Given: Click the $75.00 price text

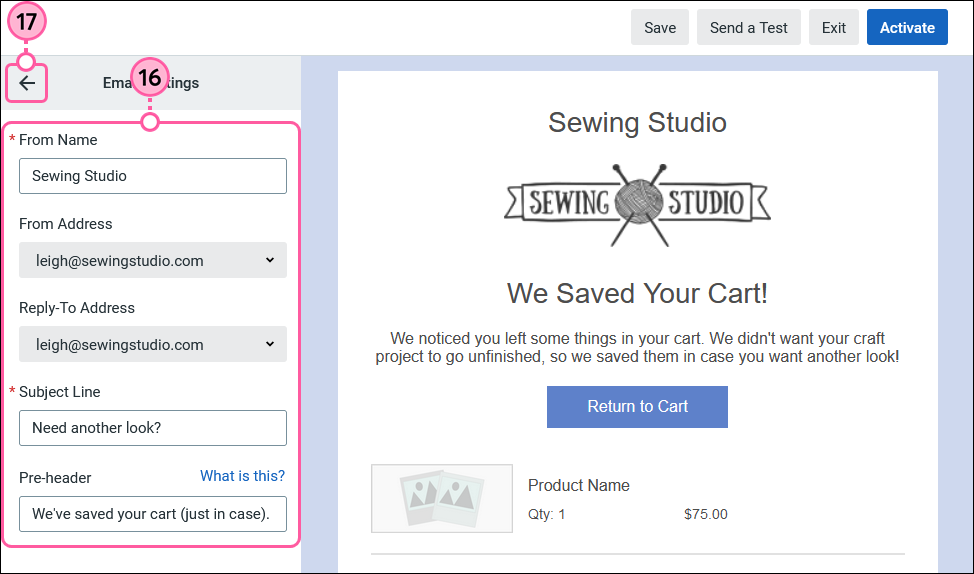Looking at the screenshot, I should tap(706, 514).
